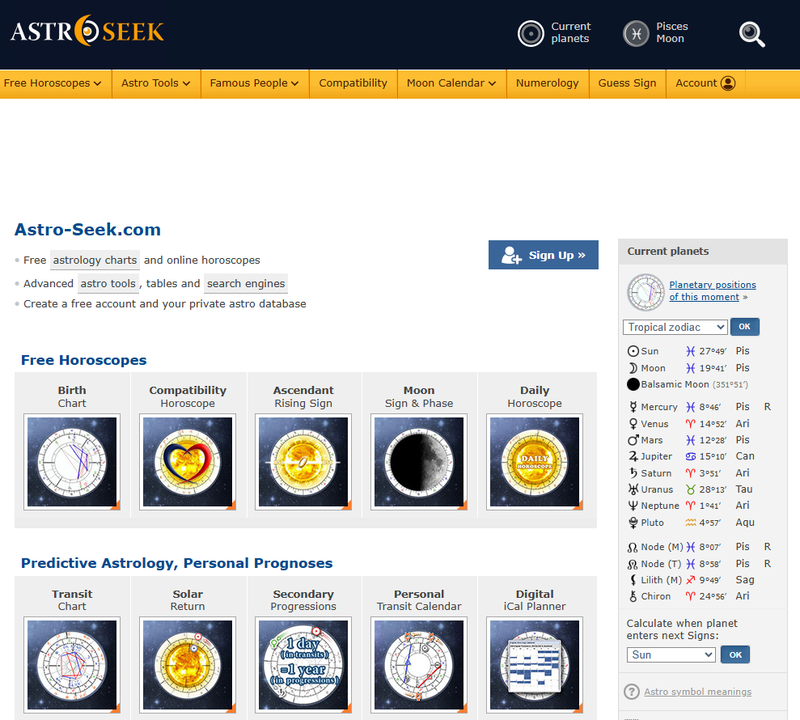The image size is (800, 720).
Task: Click the Uranus glyph icon
Action: (x=633, y=489)
